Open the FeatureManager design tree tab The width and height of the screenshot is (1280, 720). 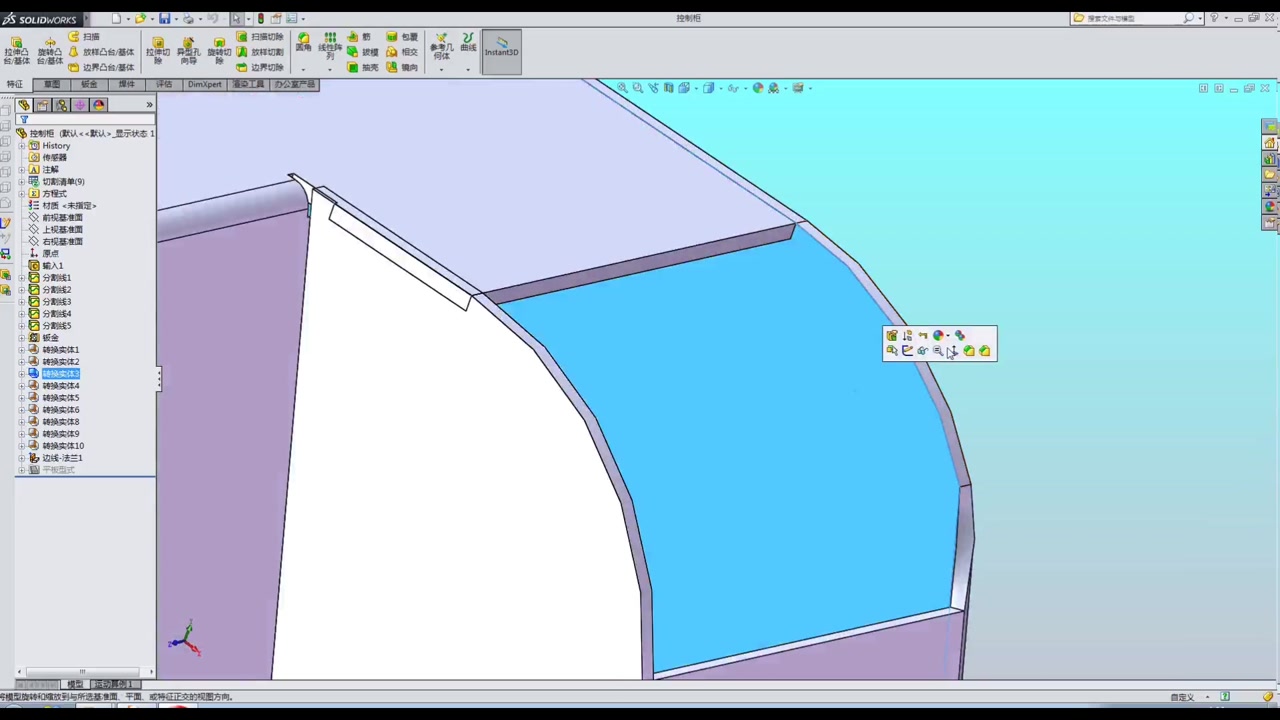point(24,105)
